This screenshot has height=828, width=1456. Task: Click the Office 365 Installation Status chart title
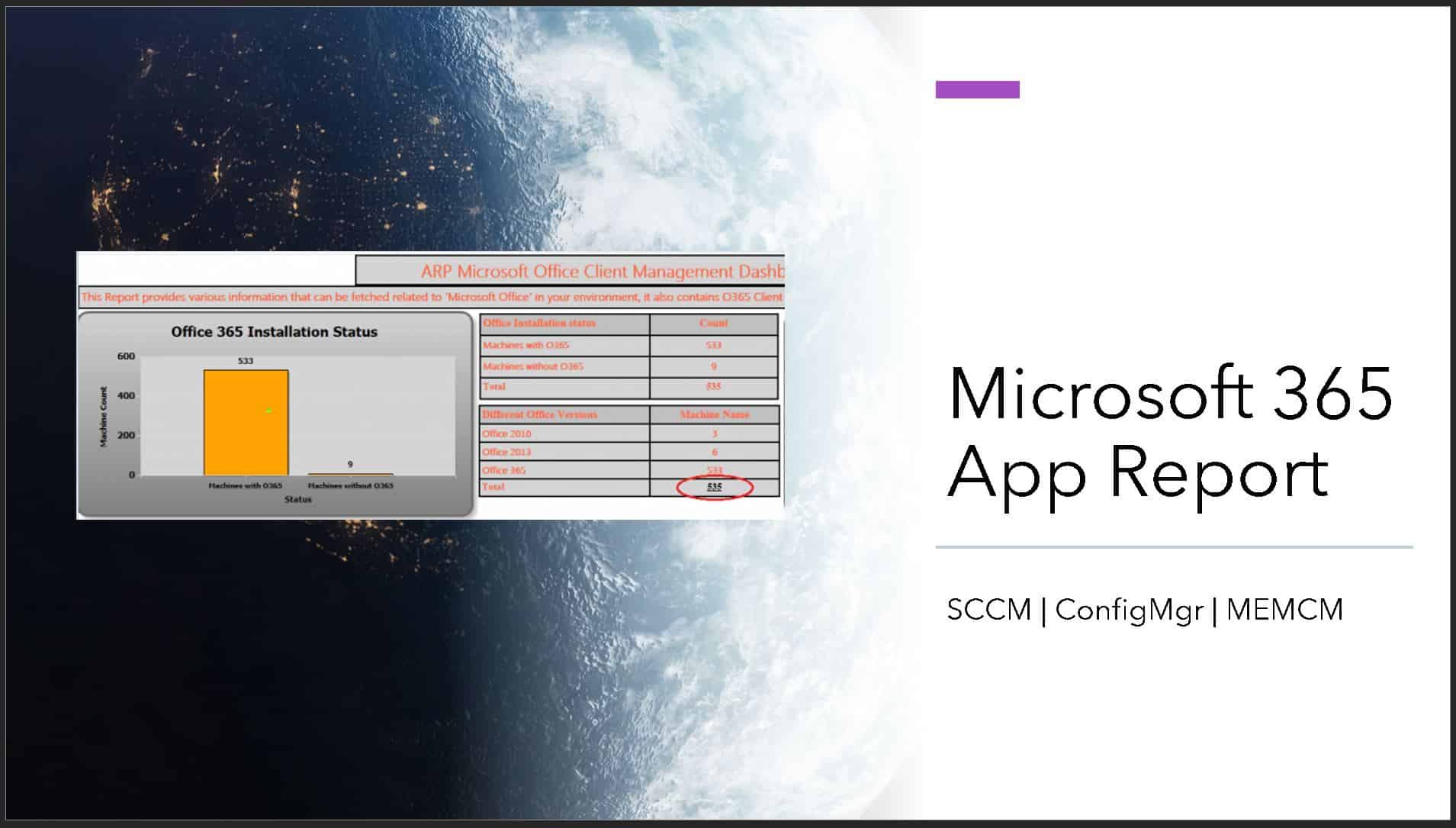(x=274, y=332)
